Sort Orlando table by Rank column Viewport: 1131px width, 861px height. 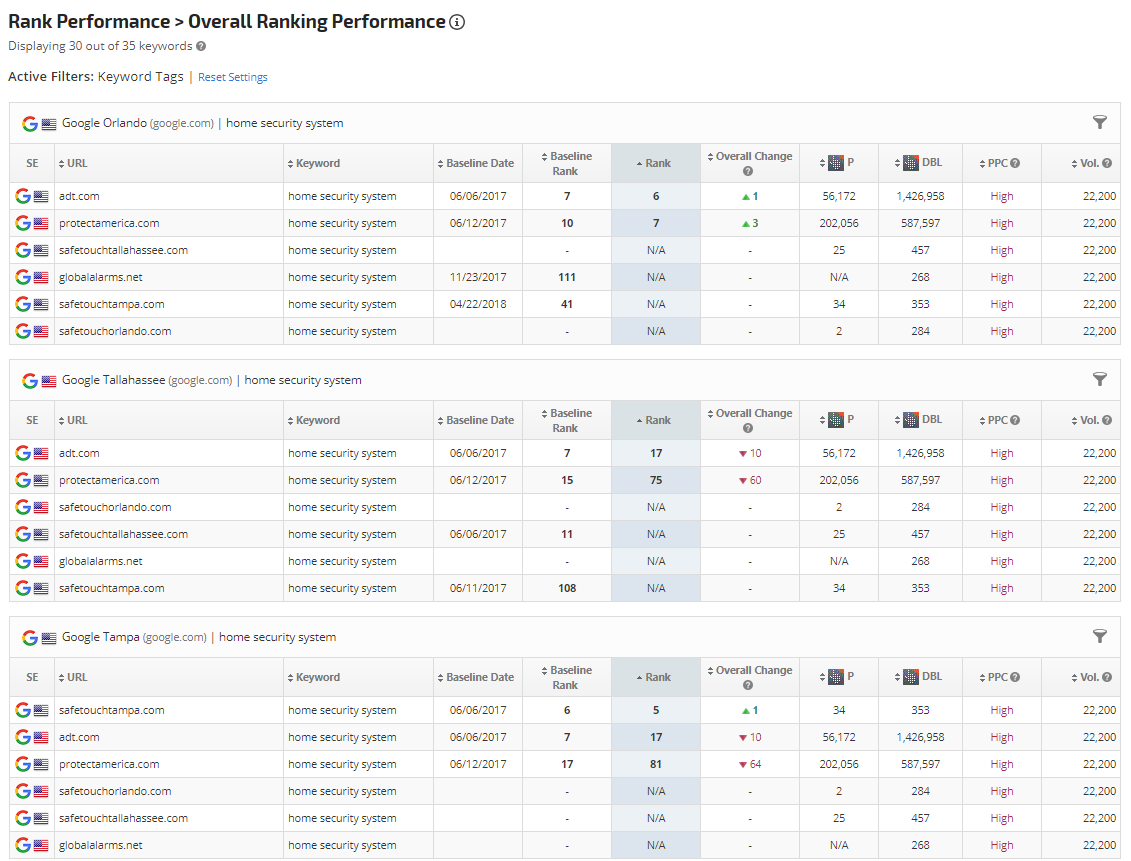656,163
